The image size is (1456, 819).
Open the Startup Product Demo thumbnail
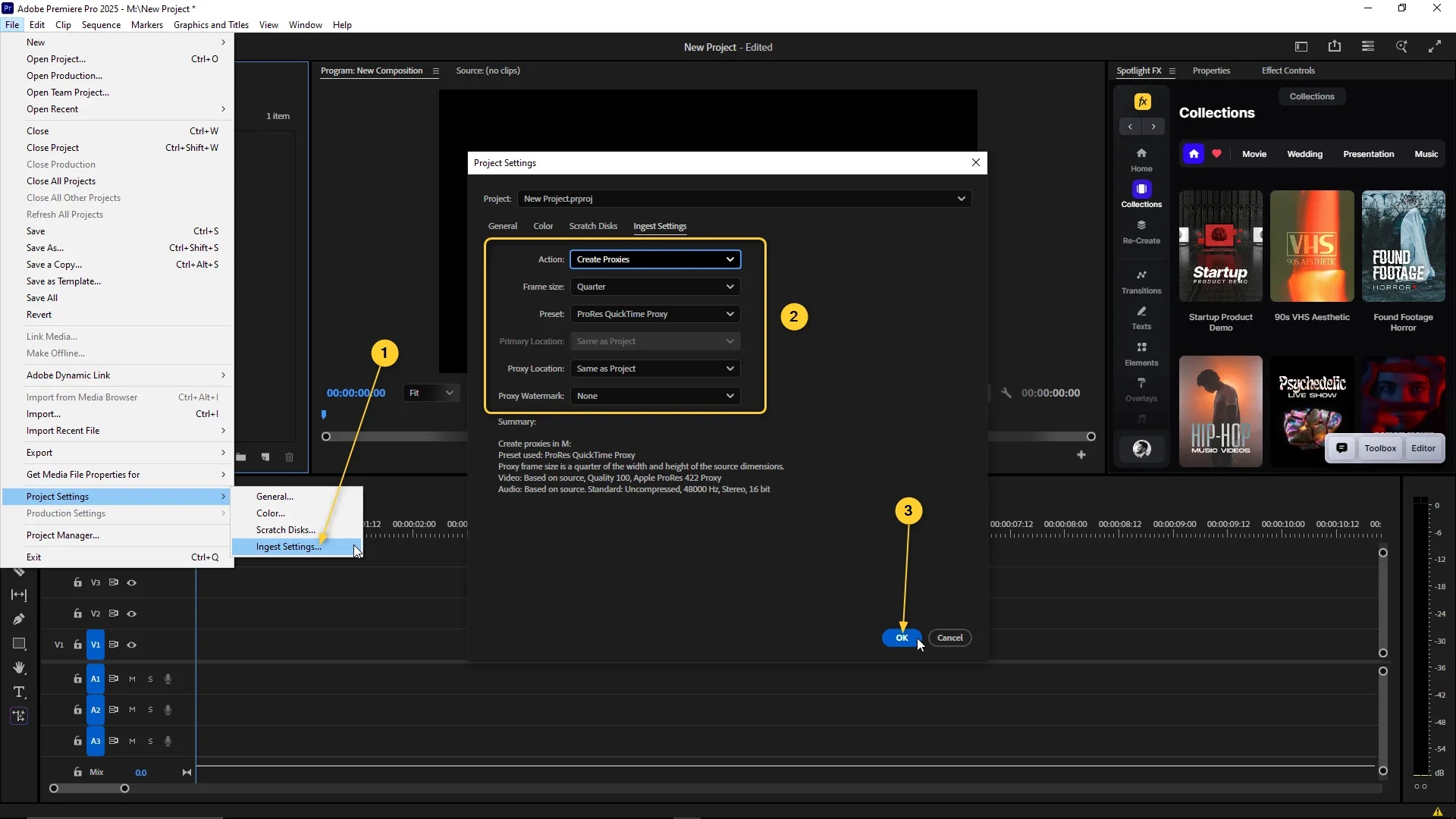(1221, 246)
